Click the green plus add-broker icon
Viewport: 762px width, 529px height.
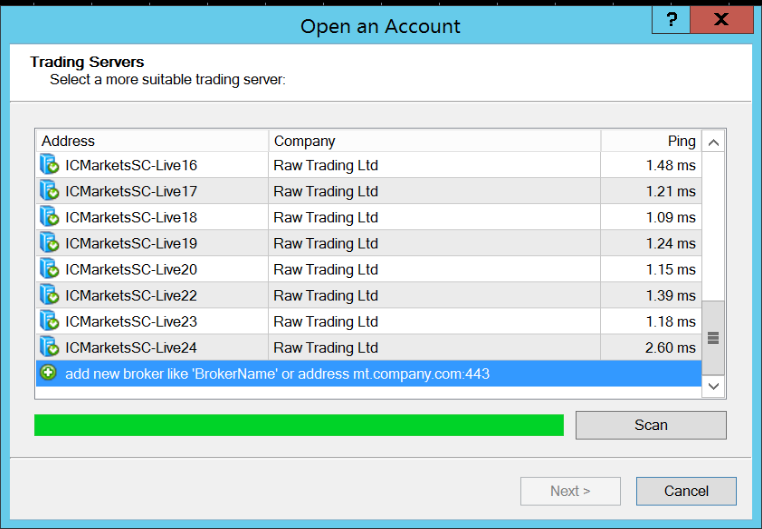(48, 373)
